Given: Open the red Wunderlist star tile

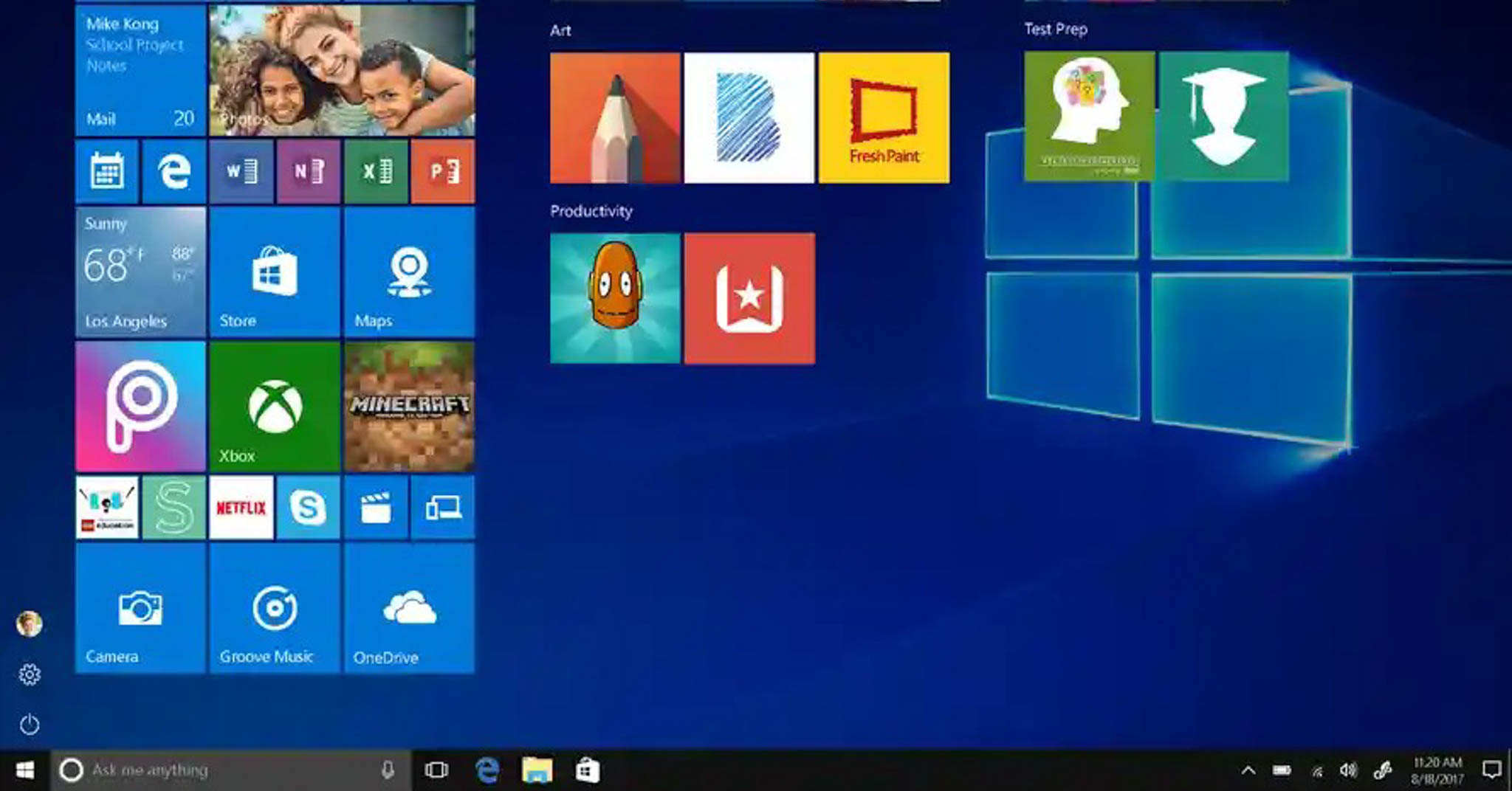Looking at the screenshot, I should tap(749, 299).
